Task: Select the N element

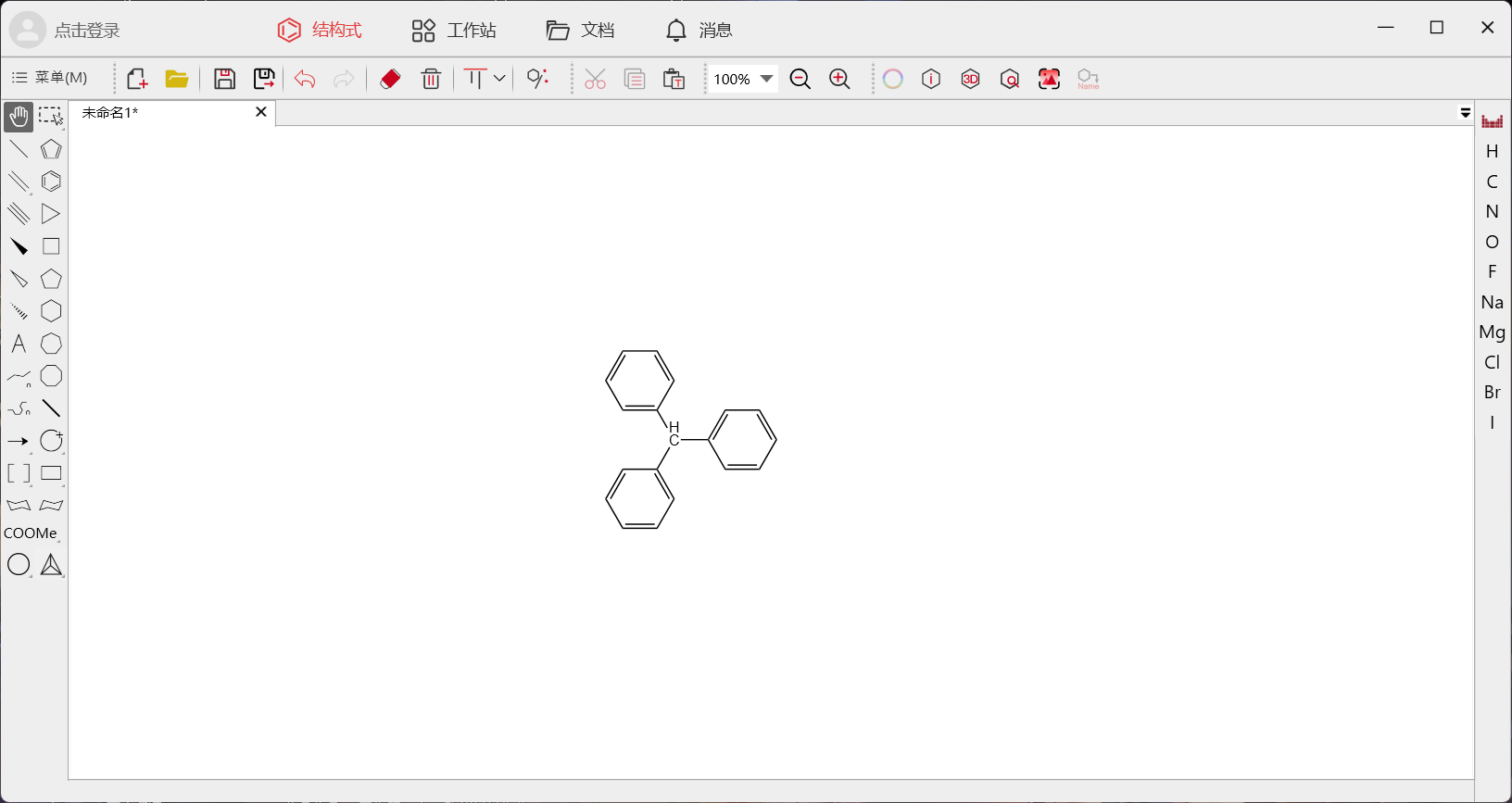Action: click(x=1493, y=211)
